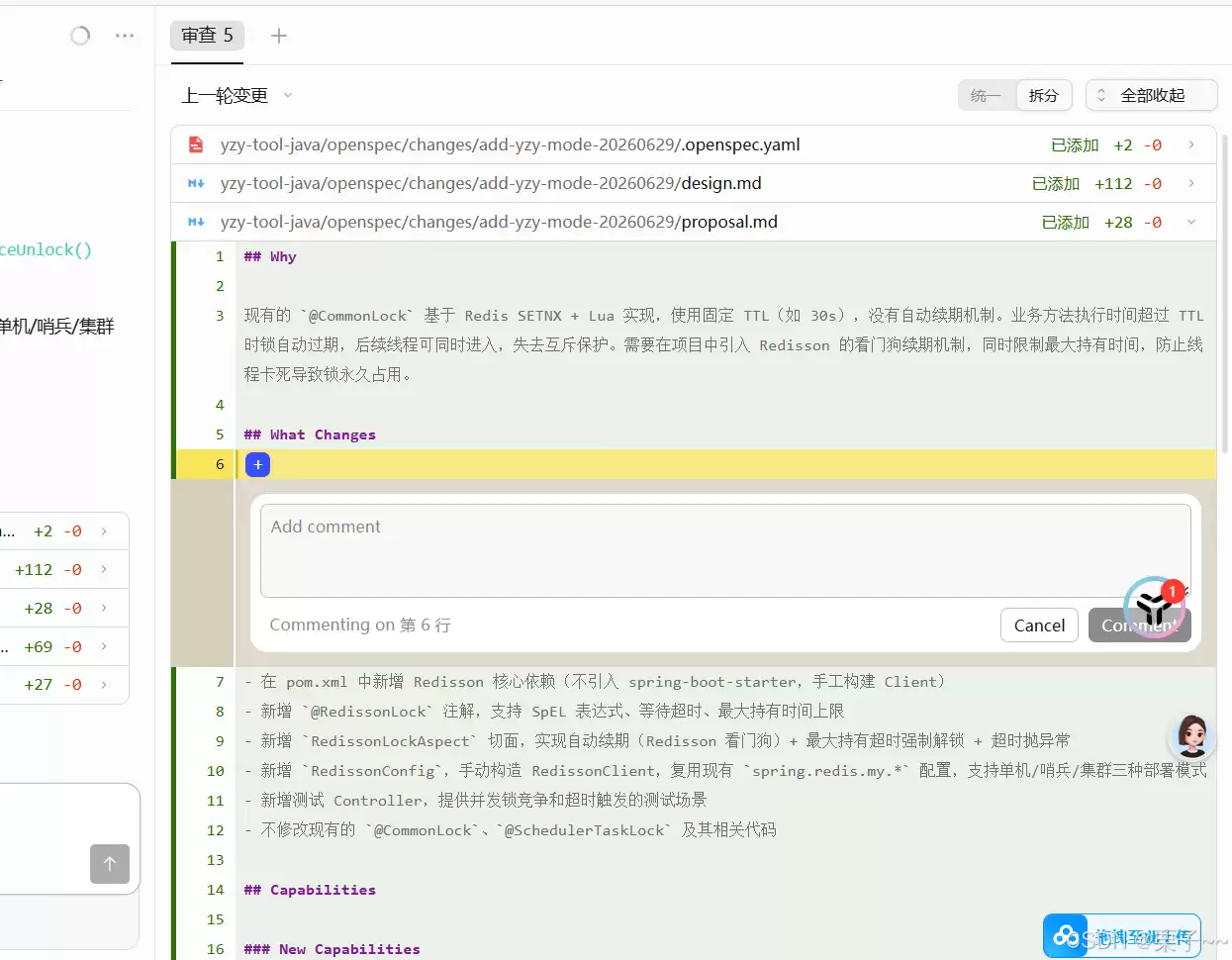Click the blue plus add-comment icon on line 6
Viewport: 1232px width, 960px height.
257,464
